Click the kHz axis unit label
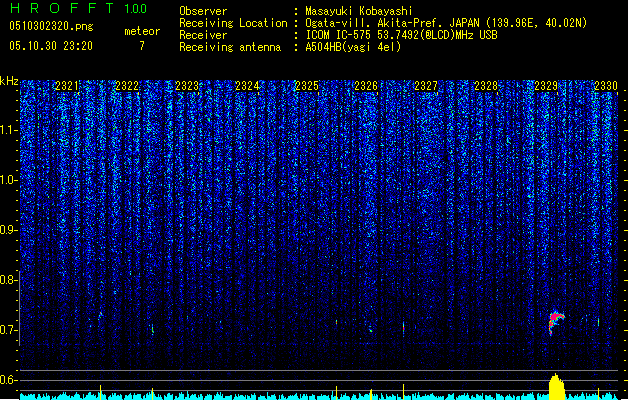This screenshot has width=629, height=400. pos(9,81)
